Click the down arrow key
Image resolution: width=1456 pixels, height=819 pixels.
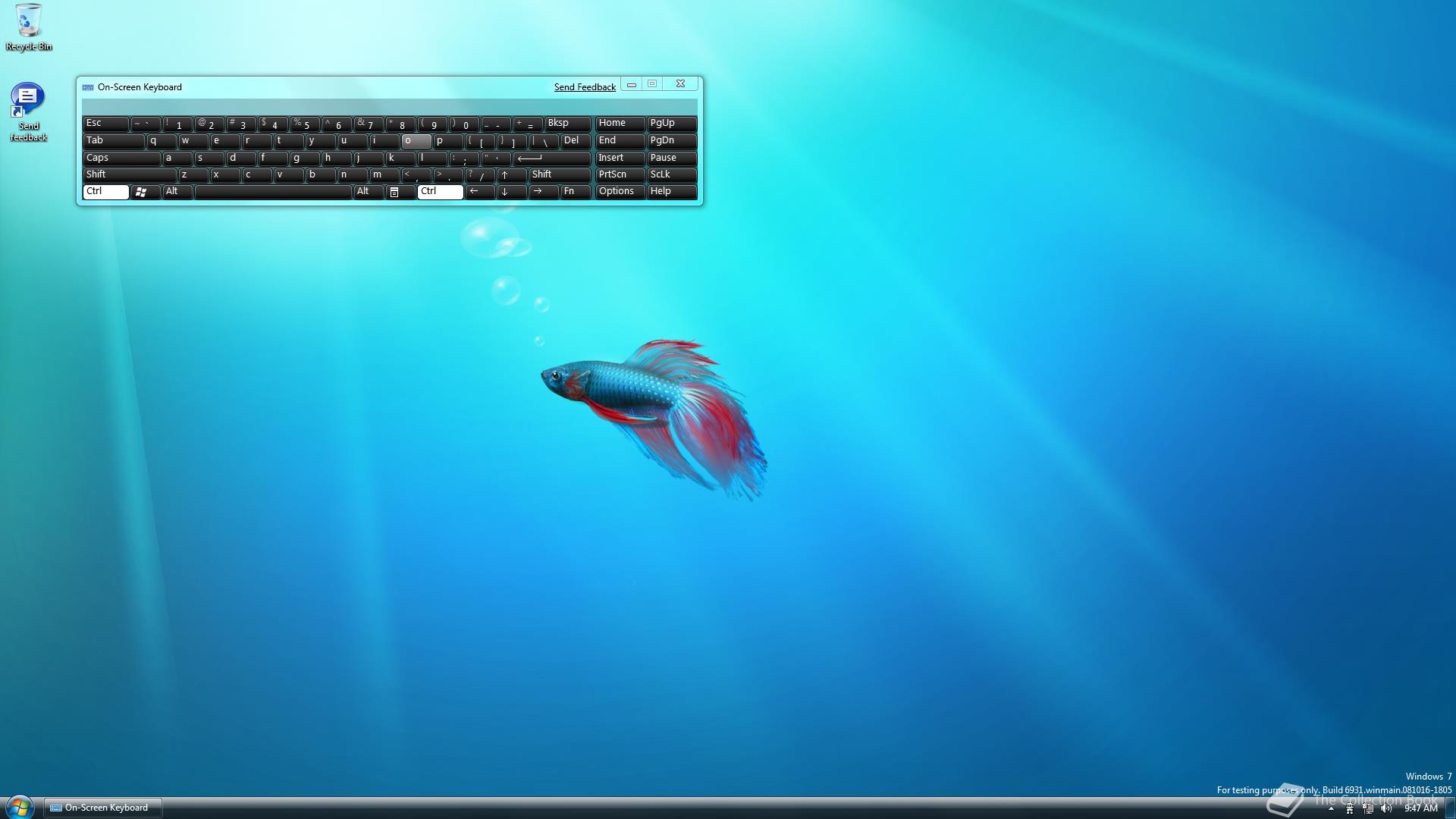tap(511, 192)
